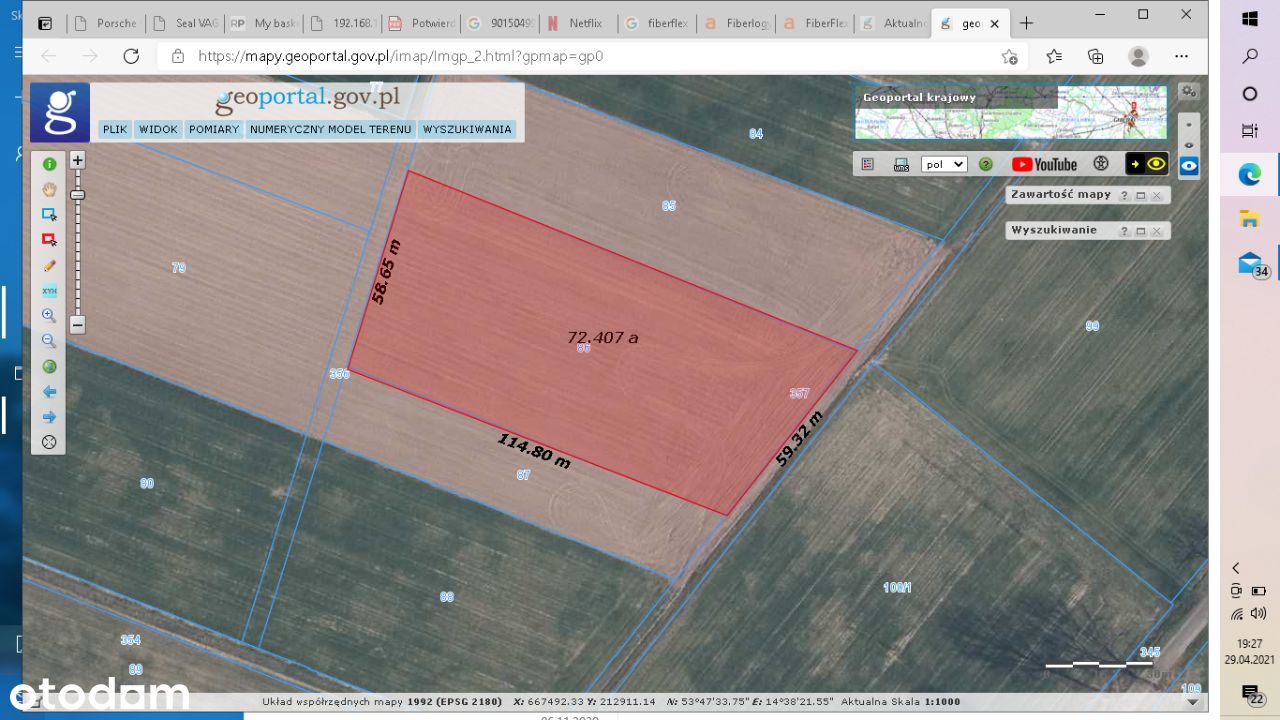Image resolution: width=1280 pixels, height=720 pixels.
Task: Click the 72.407 a area label
Action: click(x=602, y=338)
